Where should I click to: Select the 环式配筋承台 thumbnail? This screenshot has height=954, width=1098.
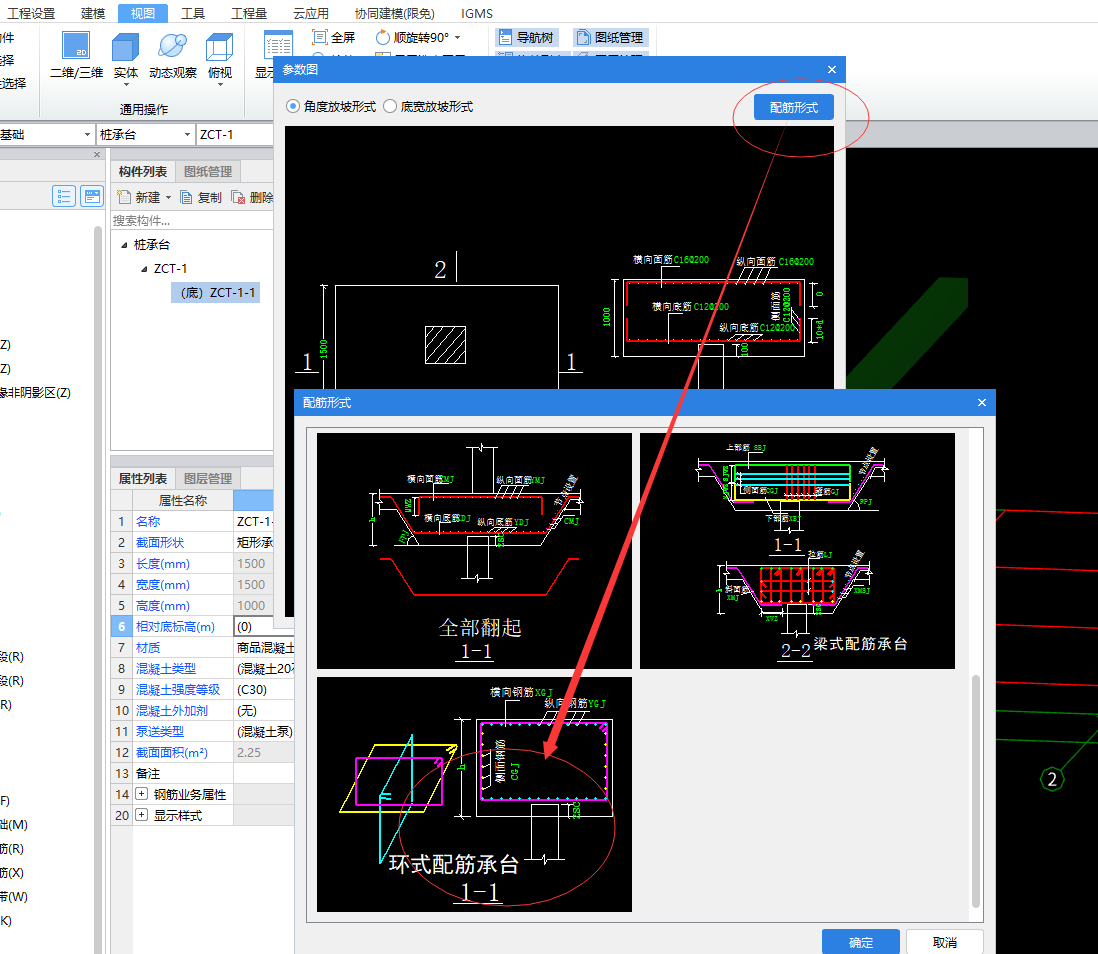click(x=474, y=794)
